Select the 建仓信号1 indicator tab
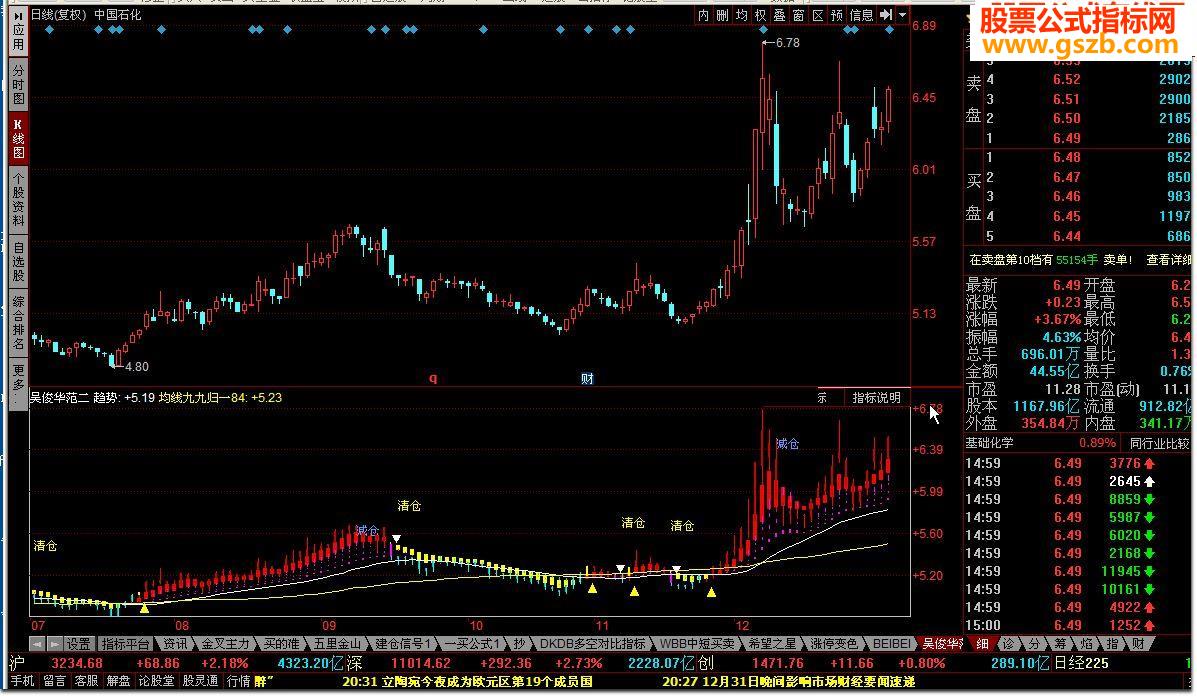The width and height of the screenshot is (1197, 696). click(404, 644)
